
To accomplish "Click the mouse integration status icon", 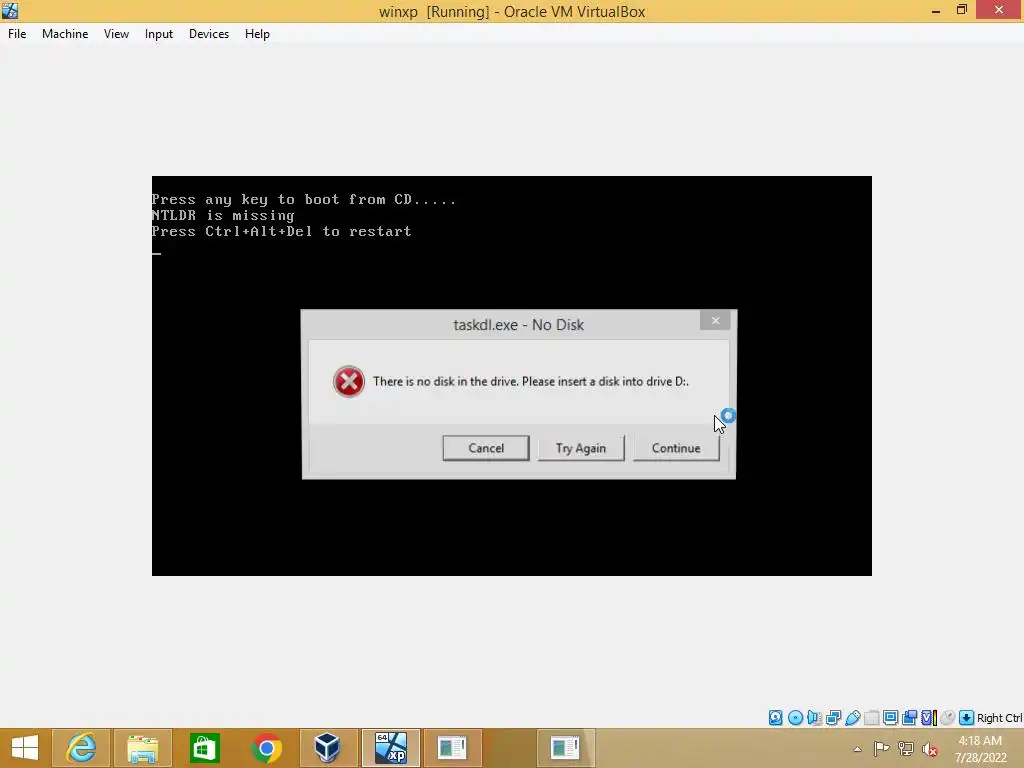I will [x=948, y=718].
